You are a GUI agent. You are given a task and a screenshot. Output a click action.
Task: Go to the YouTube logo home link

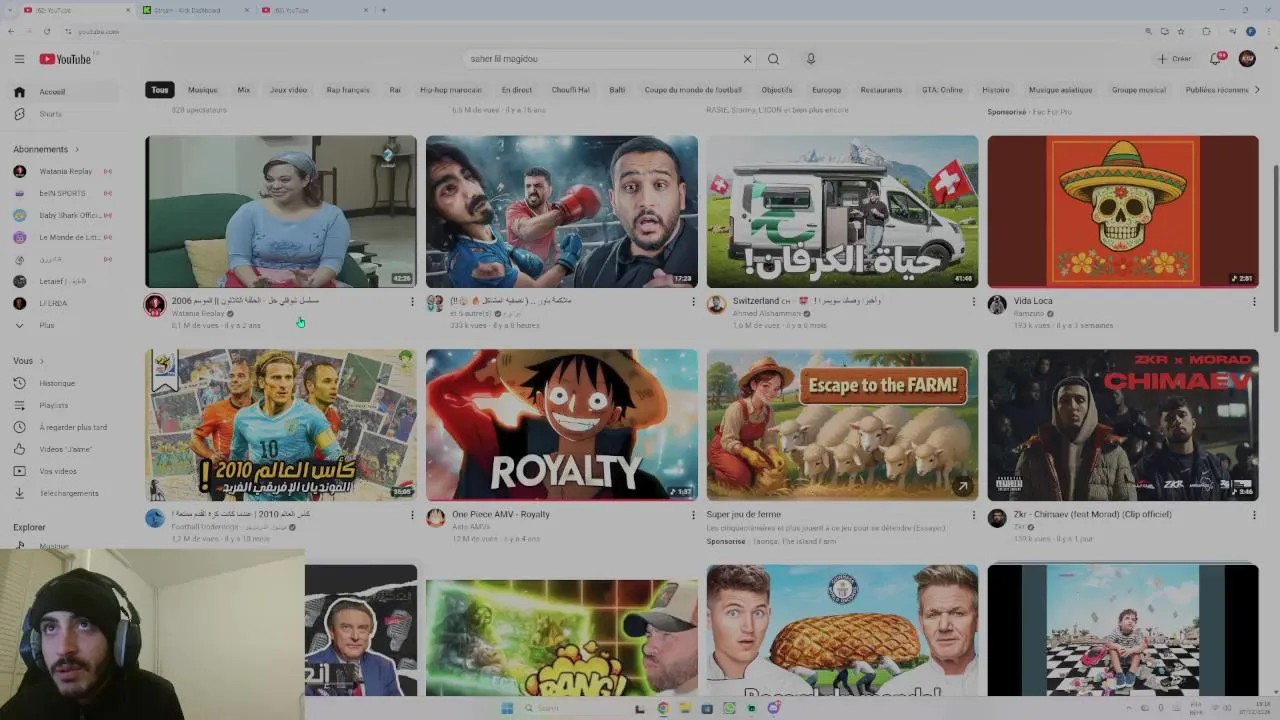(65, 59)
